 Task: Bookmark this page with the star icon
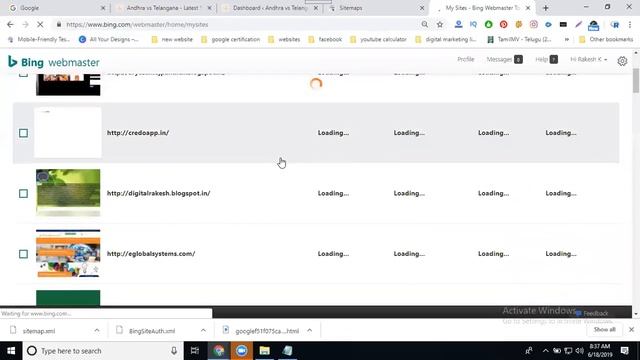tap(440, 24)
